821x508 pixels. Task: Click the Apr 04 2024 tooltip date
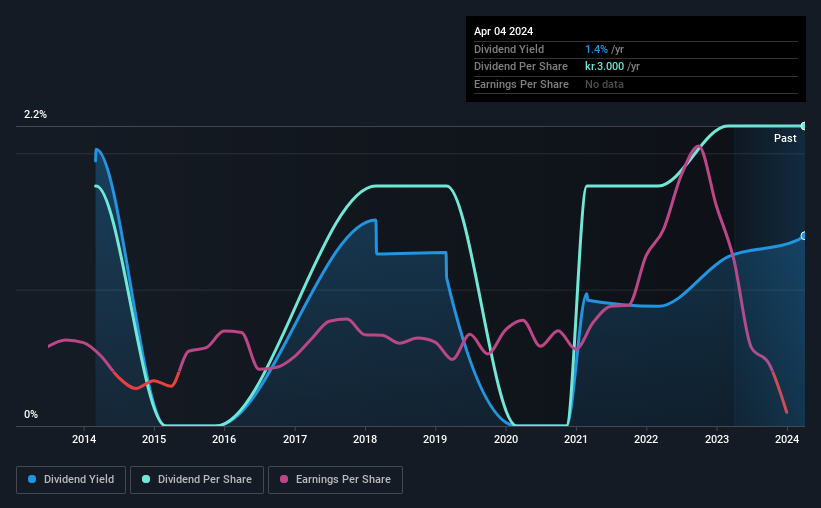(x=503, y=31)
